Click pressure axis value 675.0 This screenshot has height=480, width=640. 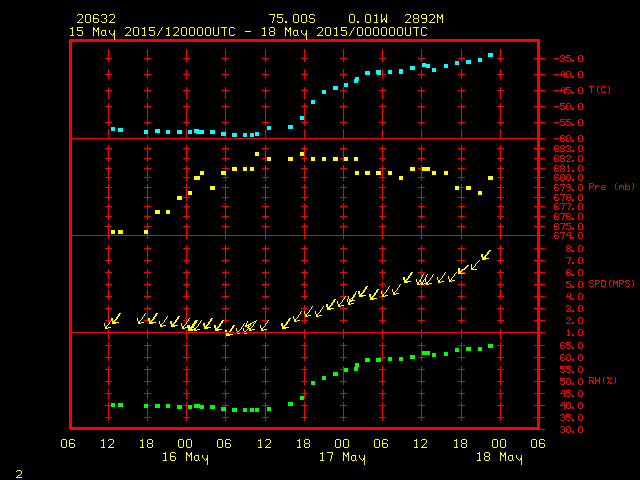tap(569, 227)
